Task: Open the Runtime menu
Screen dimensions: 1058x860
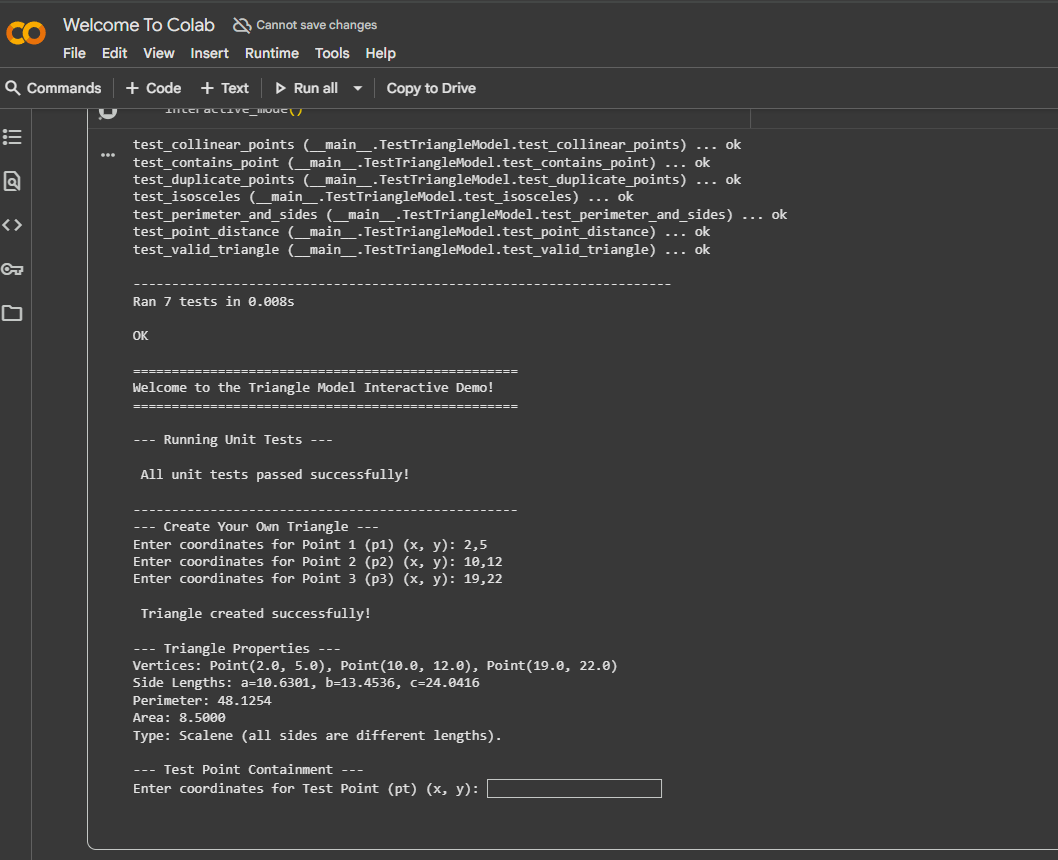Action: coord(272,53)
